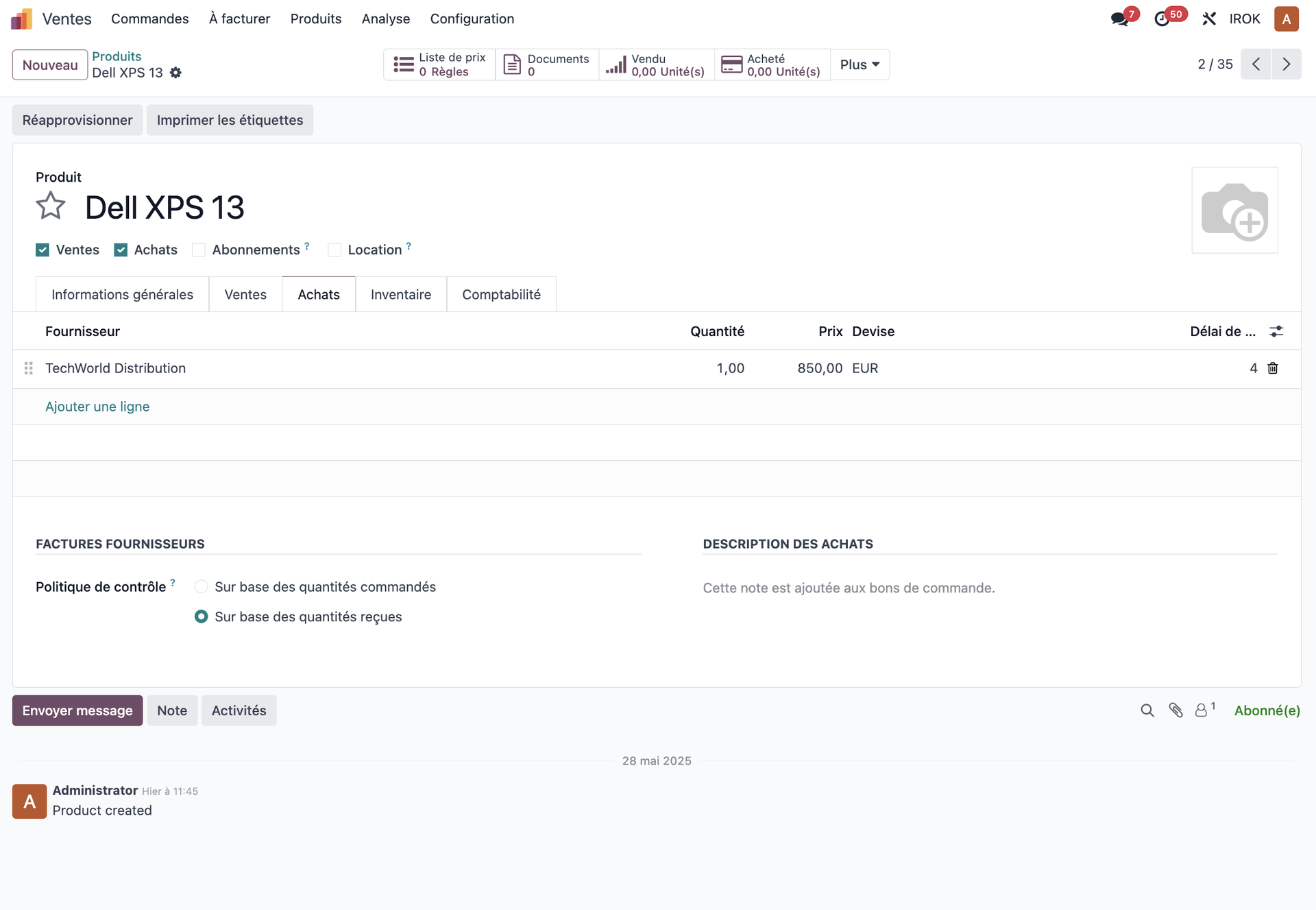Open the Produits menu
This screenshot has height=910, width=1316.
[x=316, y=19]
